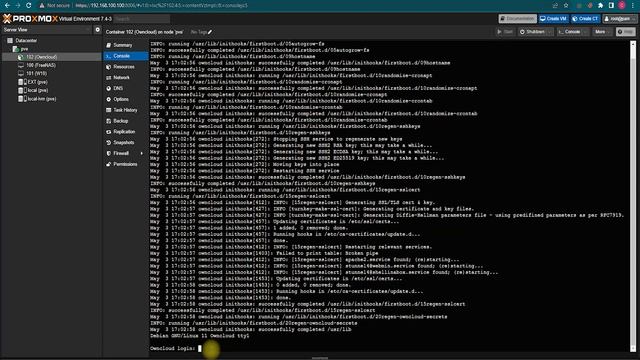Image resolution: width=640 pixels, height=360 pixels.
Task: Click the Shutdown button
Action: (532, 32)
